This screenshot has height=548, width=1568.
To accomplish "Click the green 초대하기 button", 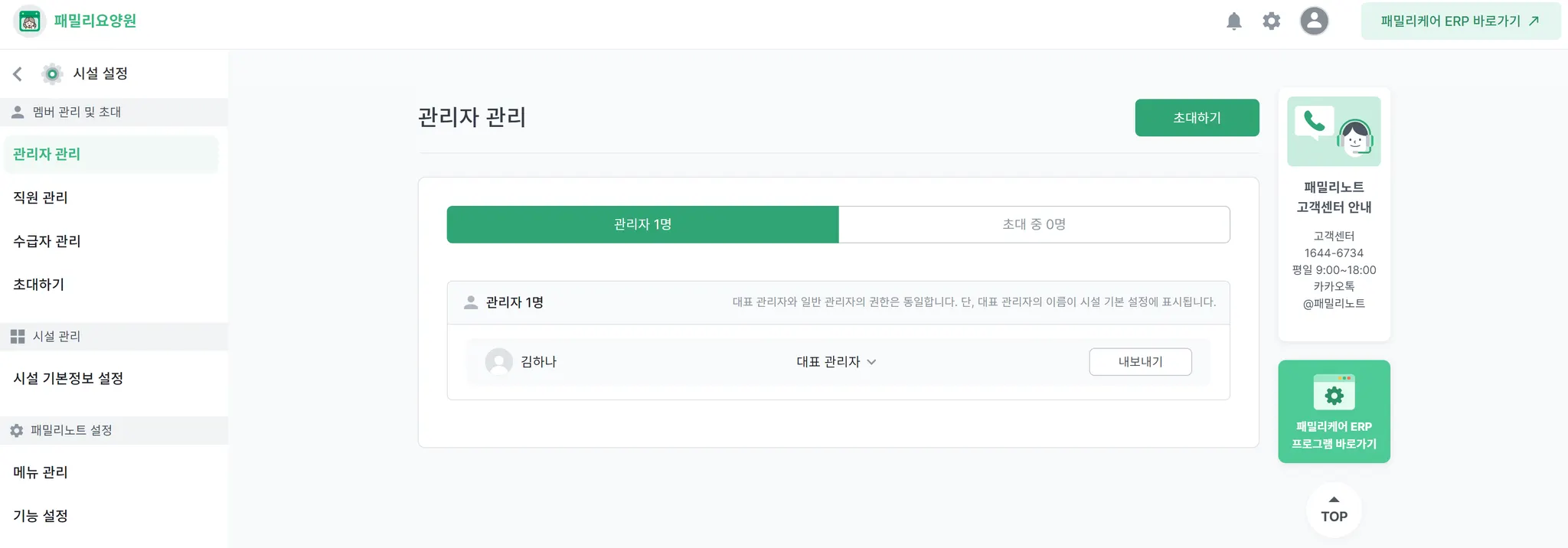I will coord(1196,118).
